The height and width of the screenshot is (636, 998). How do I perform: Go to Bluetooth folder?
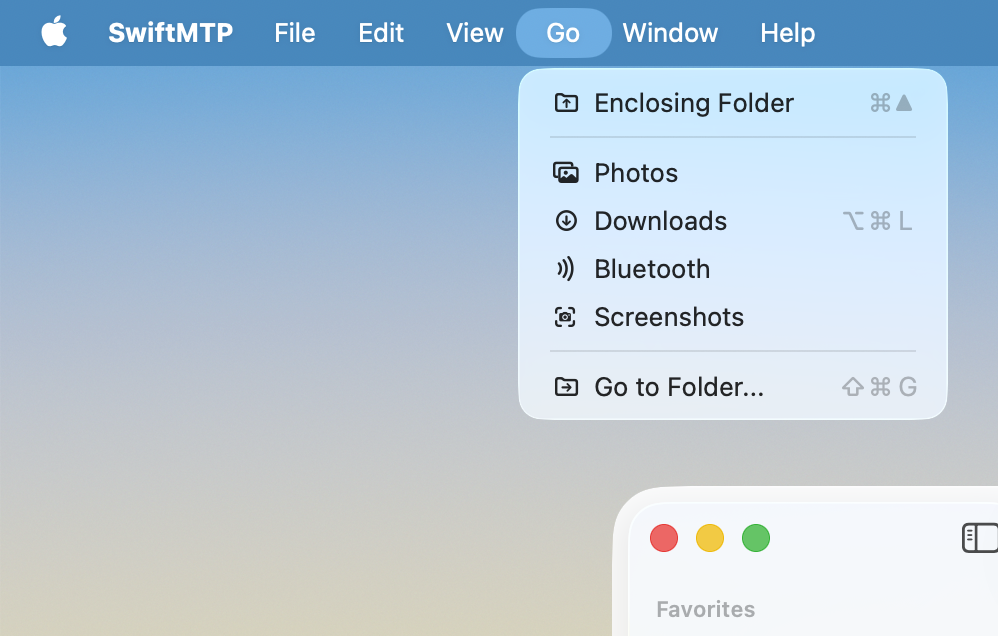point(733,269)
